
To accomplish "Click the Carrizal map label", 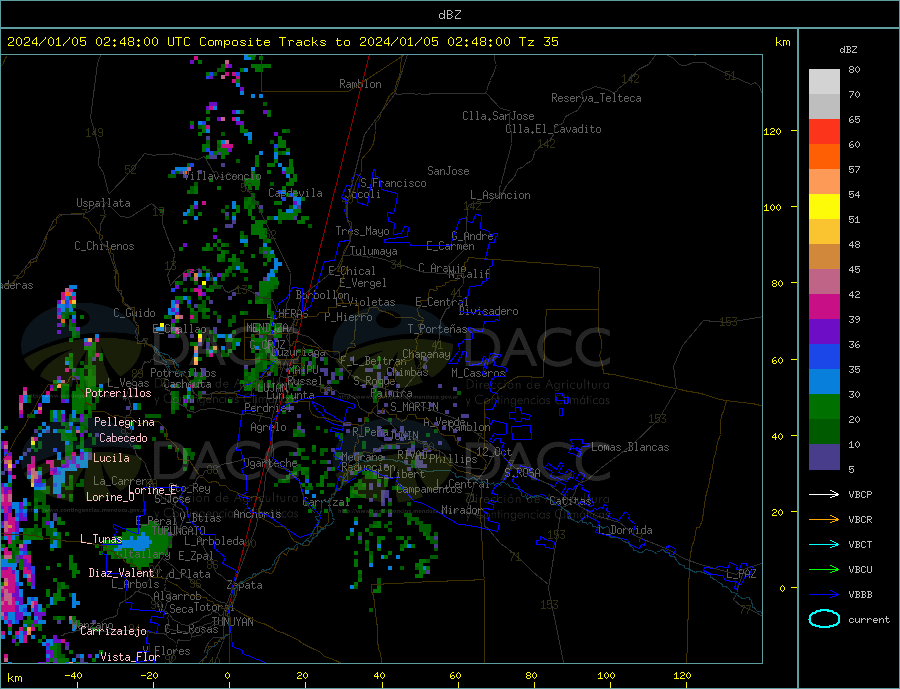I will coord(326,502).
